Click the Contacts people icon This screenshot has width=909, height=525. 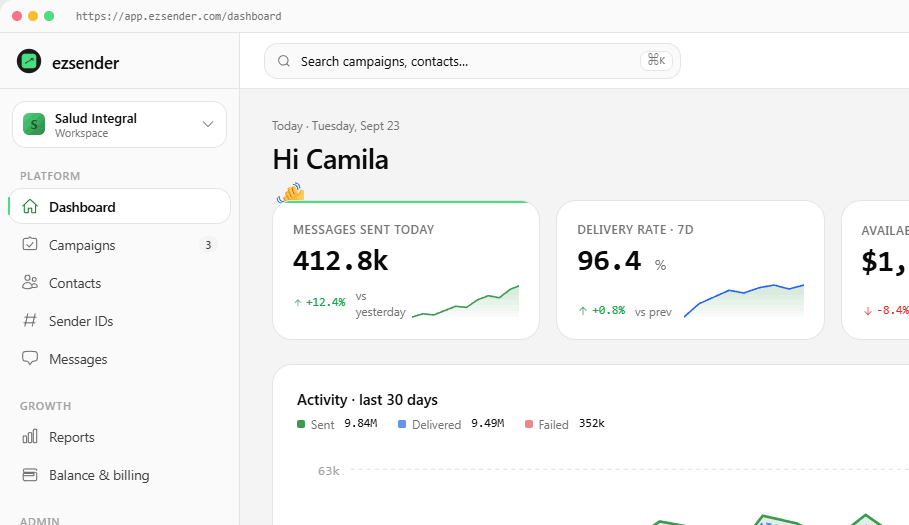point(30,282)
